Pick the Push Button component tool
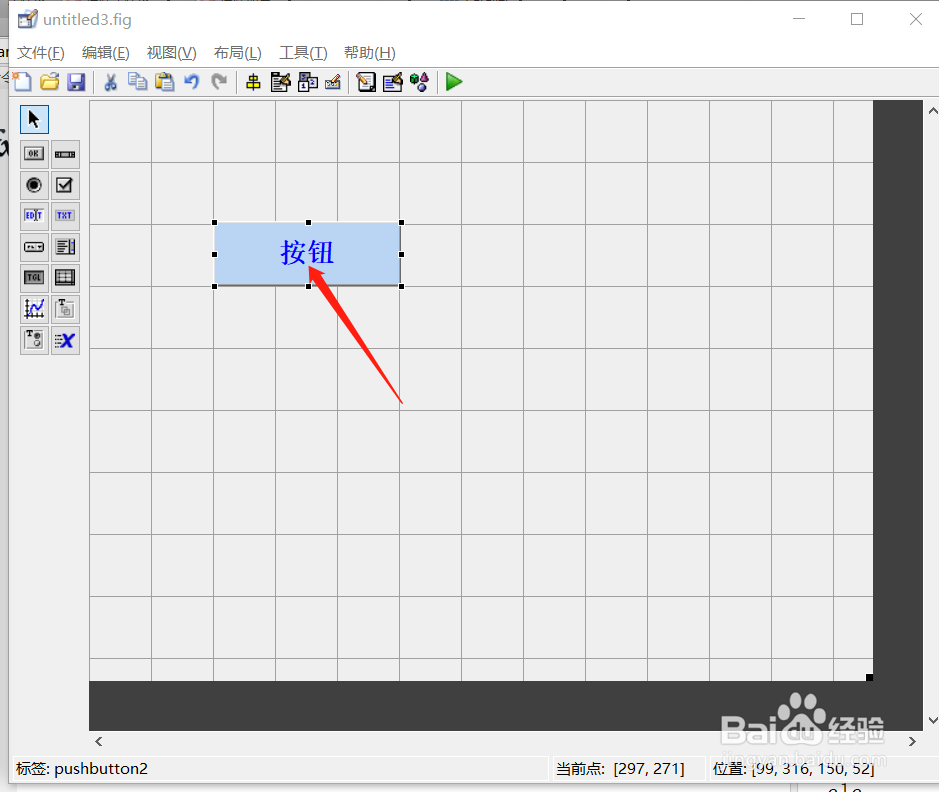The image size is (939, 792). [34, 154]
